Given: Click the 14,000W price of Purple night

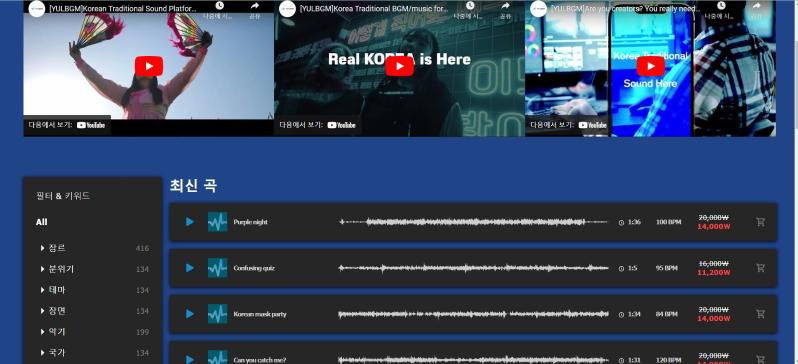Looking at the screenshot, I should [x=714, y=227].
